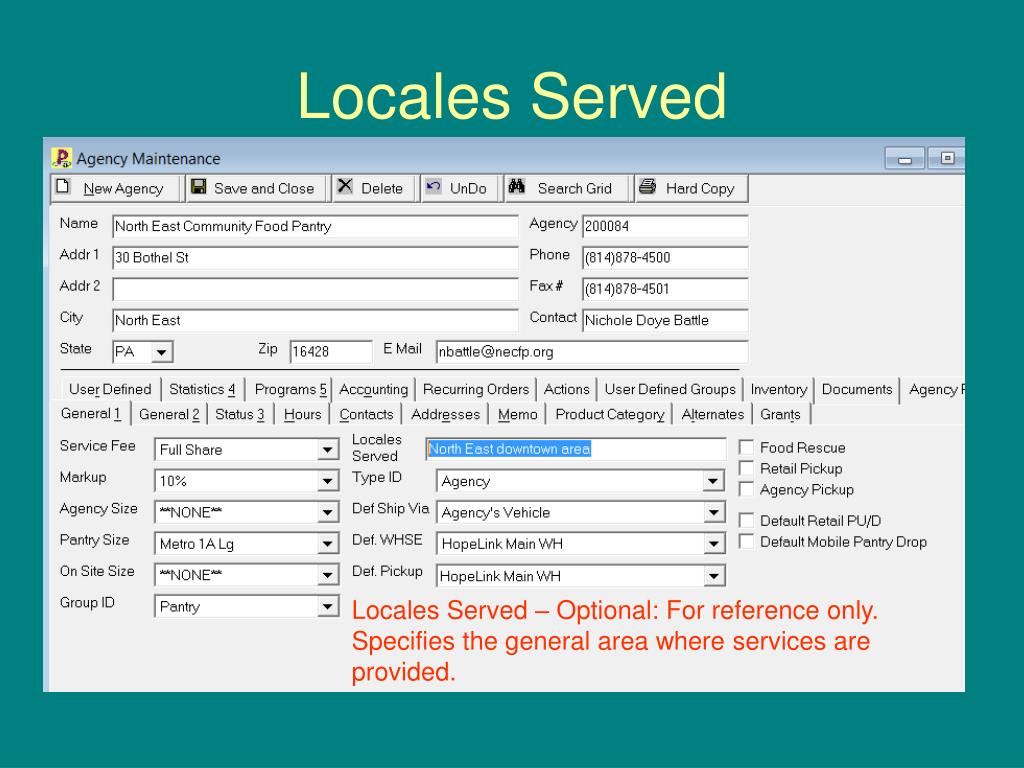The height and width of the screenshot is (768, 1024).
Task: Open the Recurring Orders tab
Action: [x=475, y=389]
